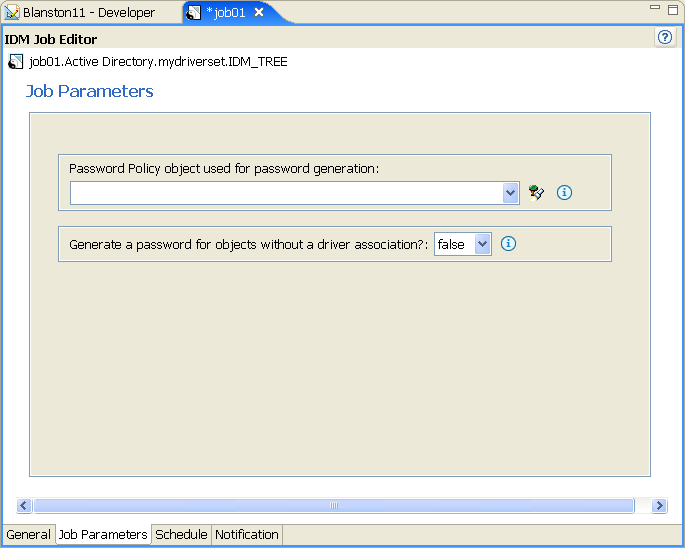Image resolution: width=685 pixels, height=548 pixels.
Task: Open the Schedule tab
Action: point(181,535)
